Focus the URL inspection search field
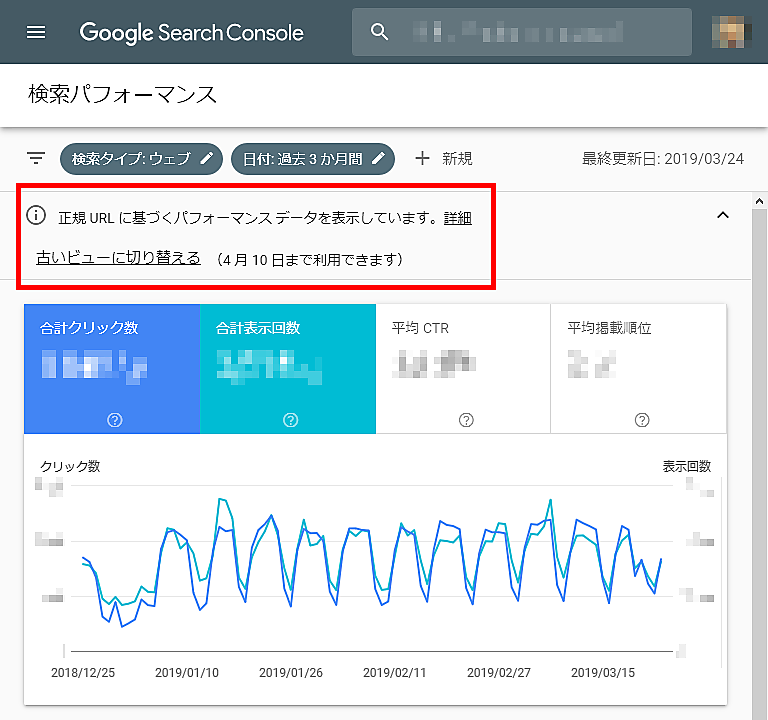The height and width of the screenshot is (720, 768). 540,32
